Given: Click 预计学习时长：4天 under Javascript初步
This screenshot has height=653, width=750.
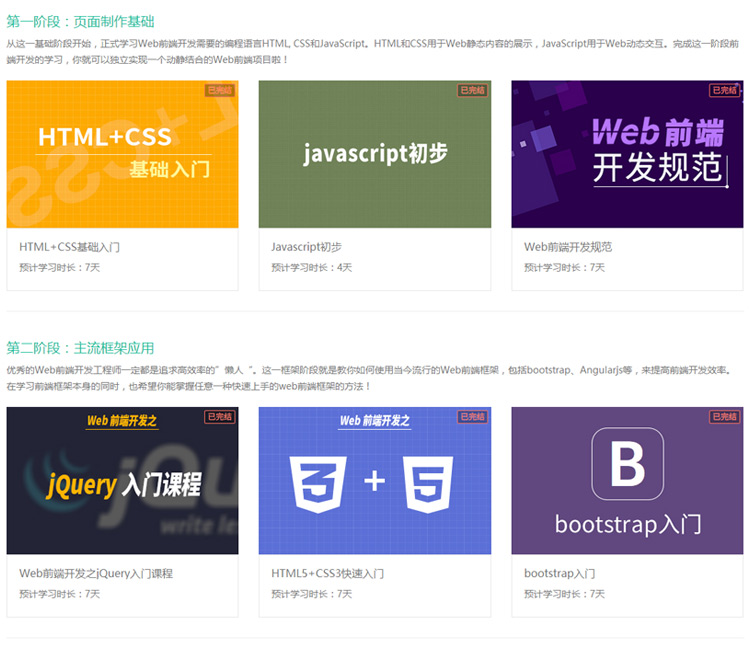Looking at the screenshot, I should (311, 267).
